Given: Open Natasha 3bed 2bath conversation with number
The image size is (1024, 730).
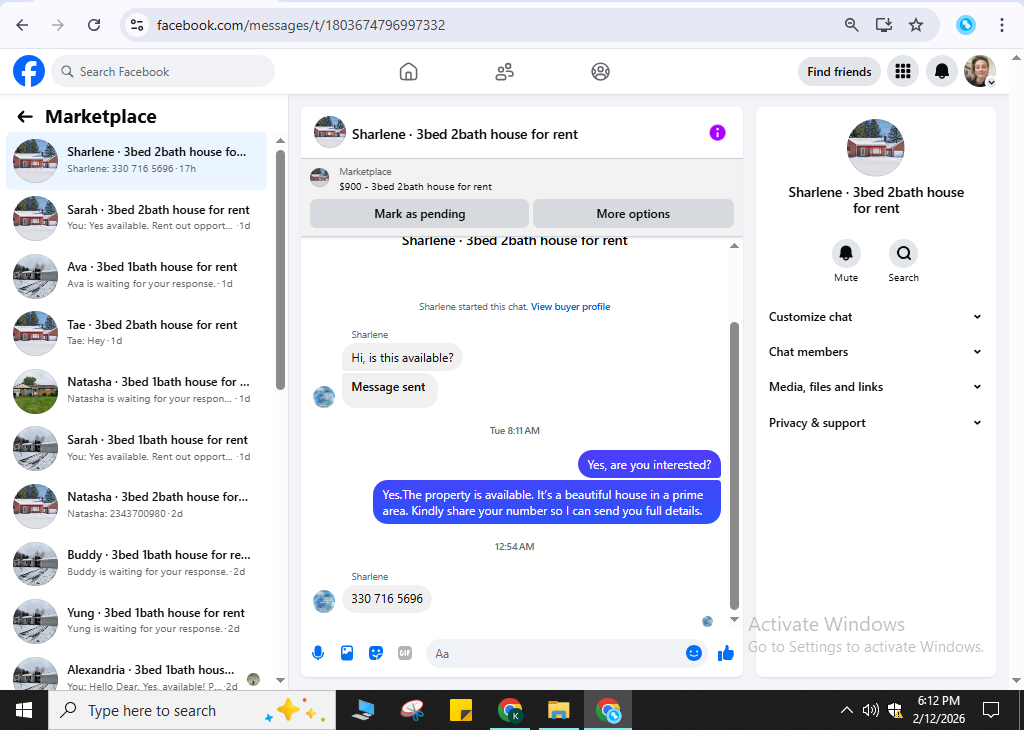Looking at the screenshot, I should (x=136, y=505).
